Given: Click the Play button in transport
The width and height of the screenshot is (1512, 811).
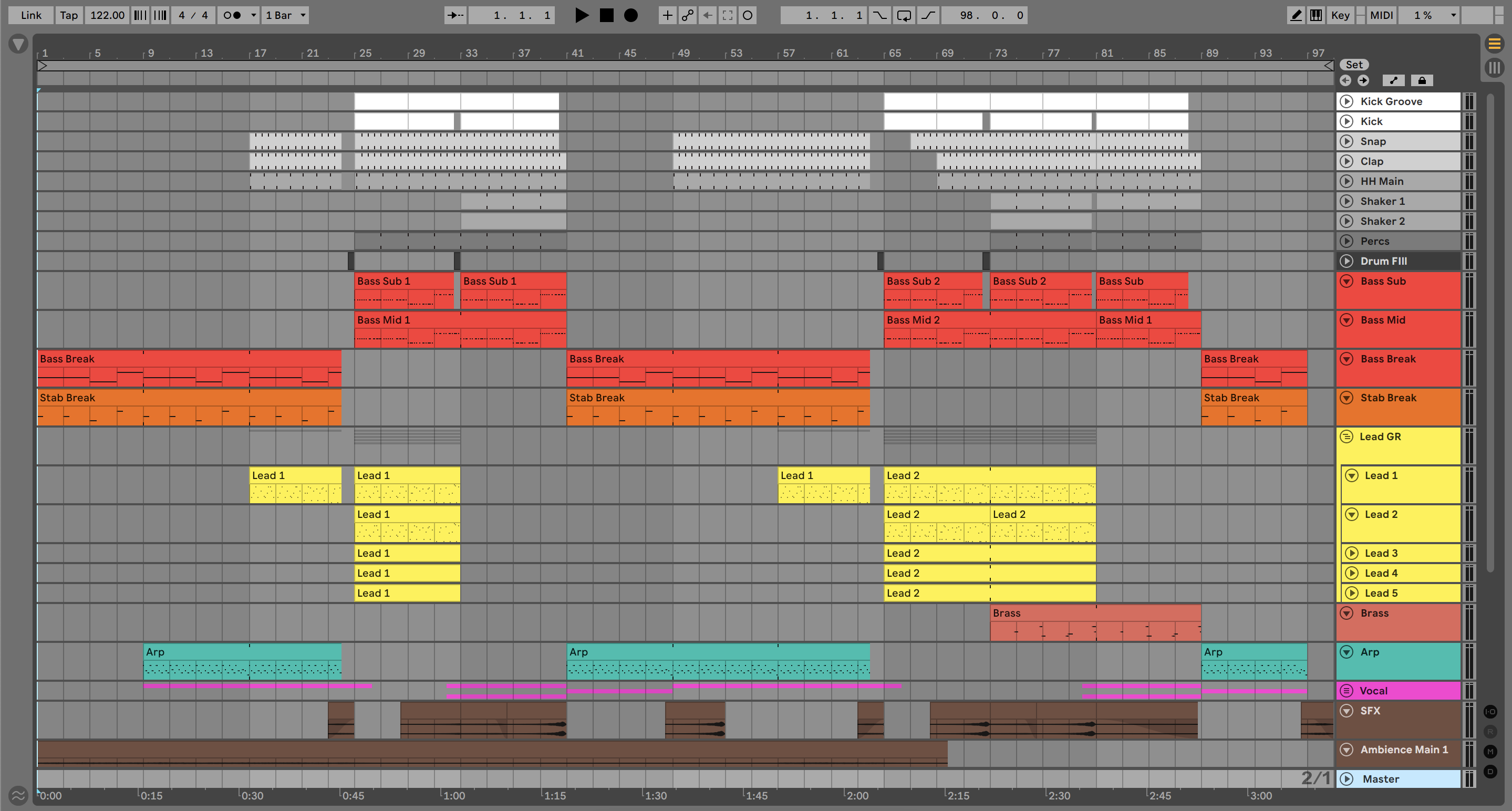Looking at the screenshot, I should 581,15.
